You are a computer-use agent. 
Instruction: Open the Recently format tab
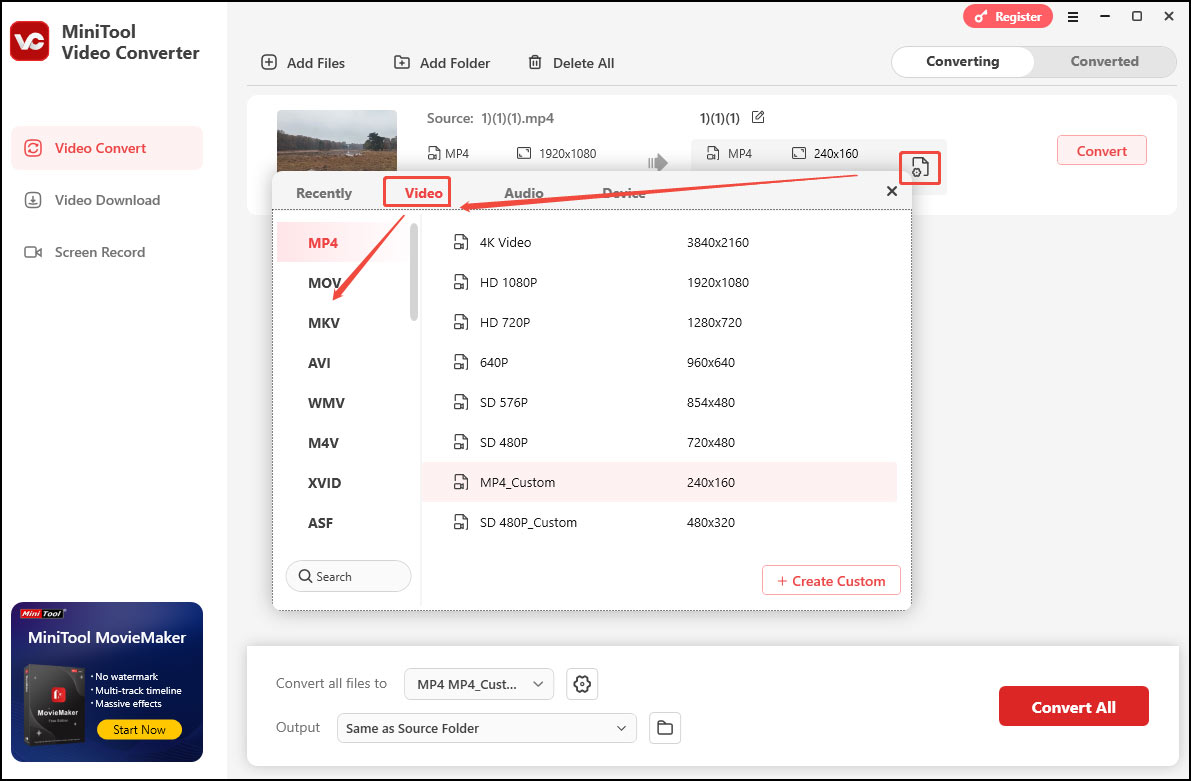click(324, 193)
